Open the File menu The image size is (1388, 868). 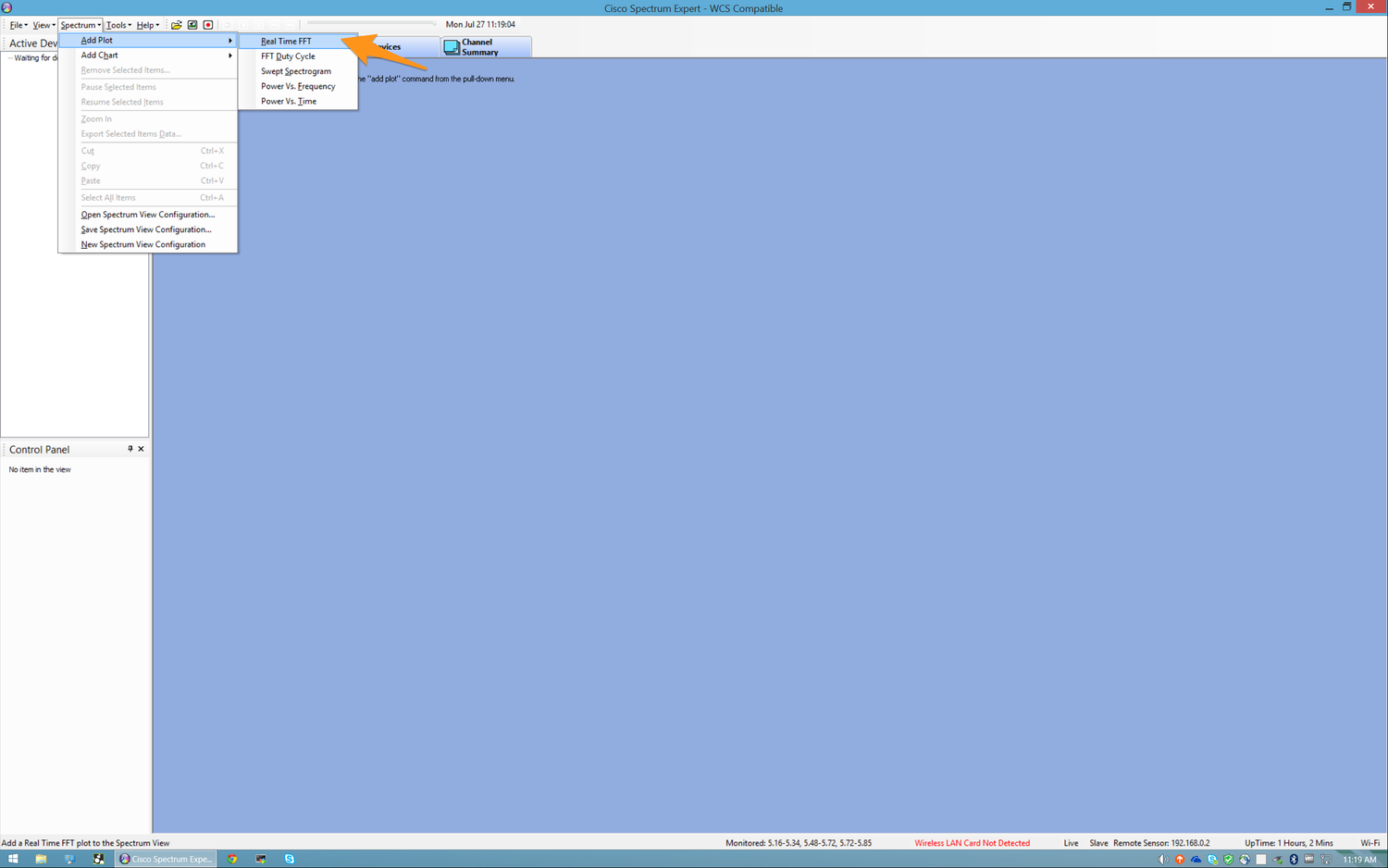point(19,25)
